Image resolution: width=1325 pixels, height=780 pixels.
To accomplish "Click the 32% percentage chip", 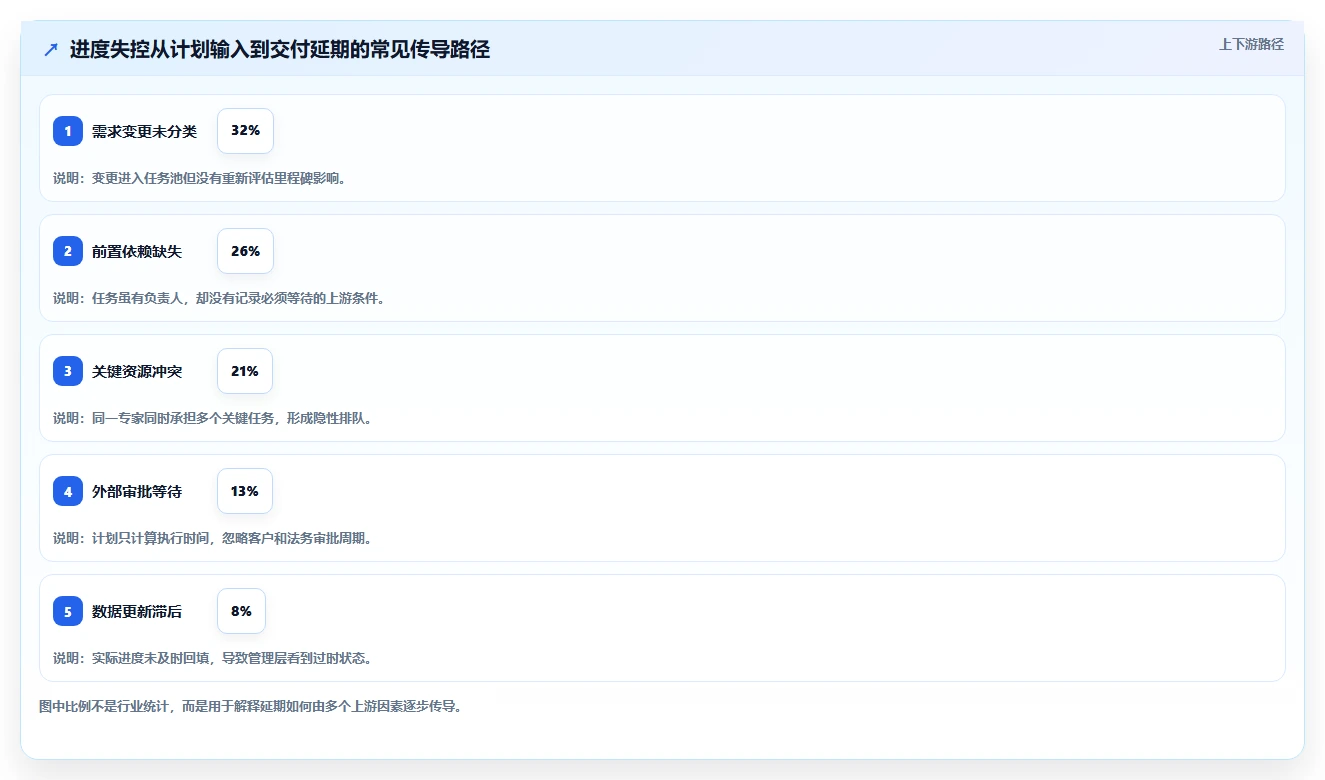I will pos(245,131).
